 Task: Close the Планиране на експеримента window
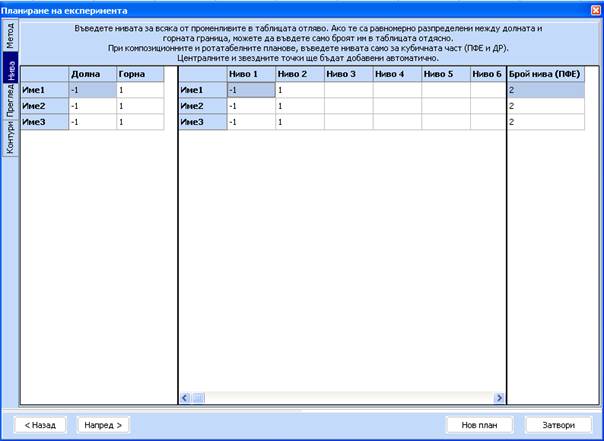[595, 9]
